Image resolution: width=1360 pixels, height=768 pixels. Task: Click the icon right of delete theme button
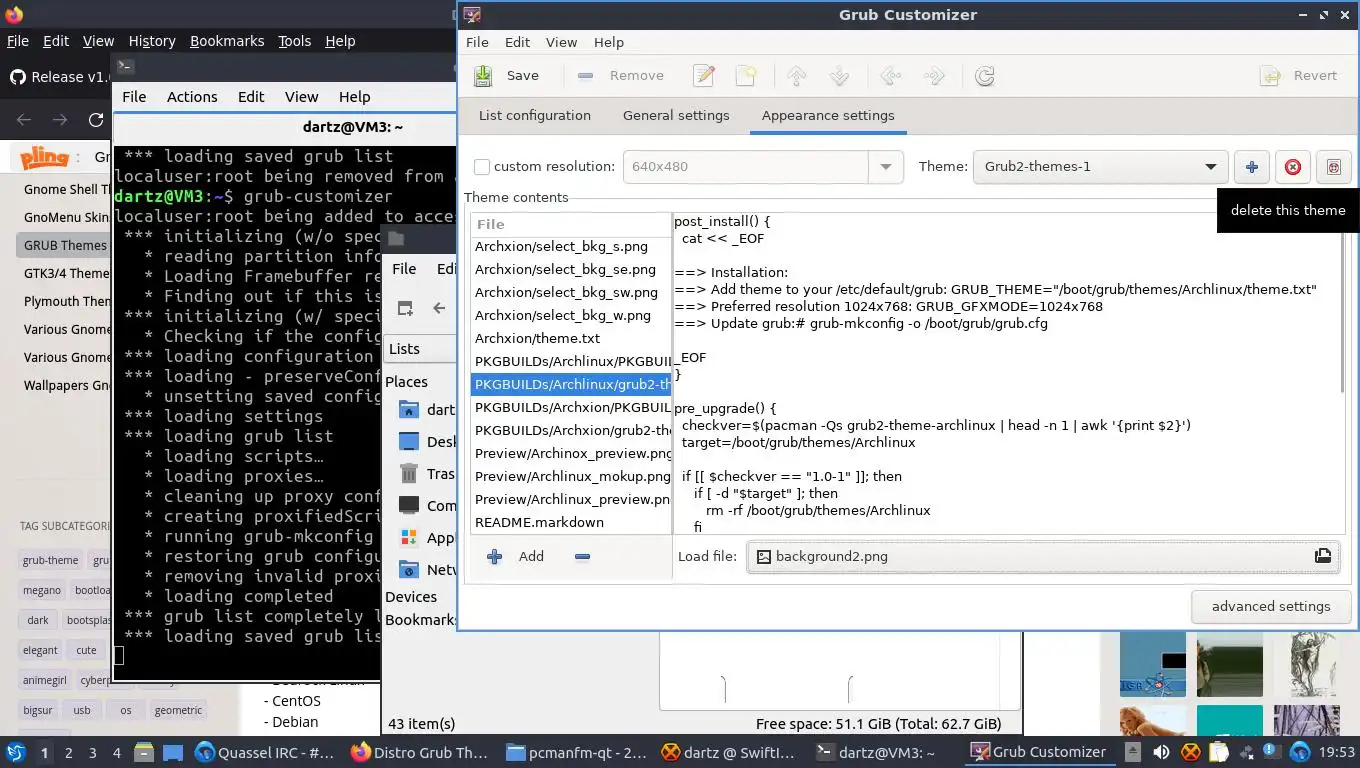pyautogui.click(x=1333, y=167)
